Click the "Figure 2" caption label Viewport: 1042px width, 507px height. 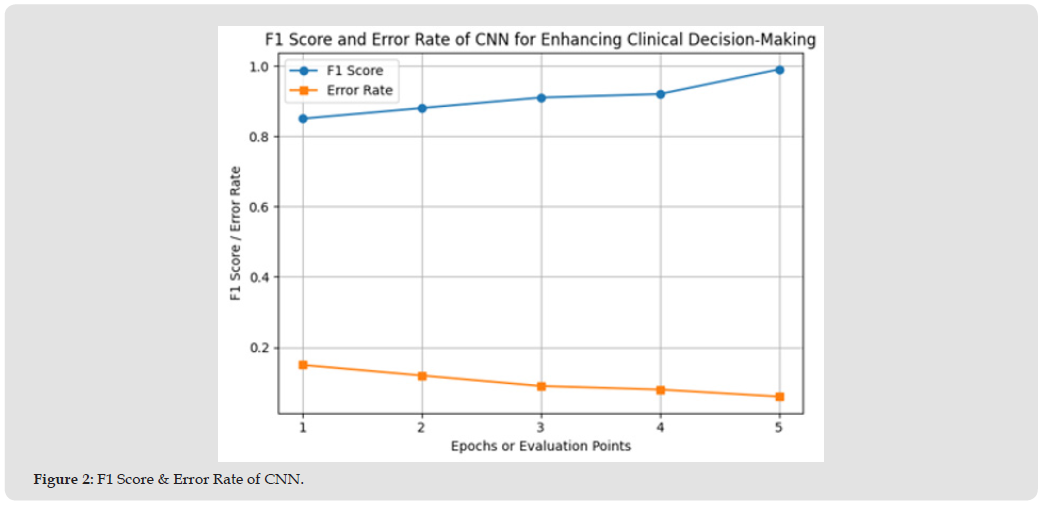(x=64, y=481)
